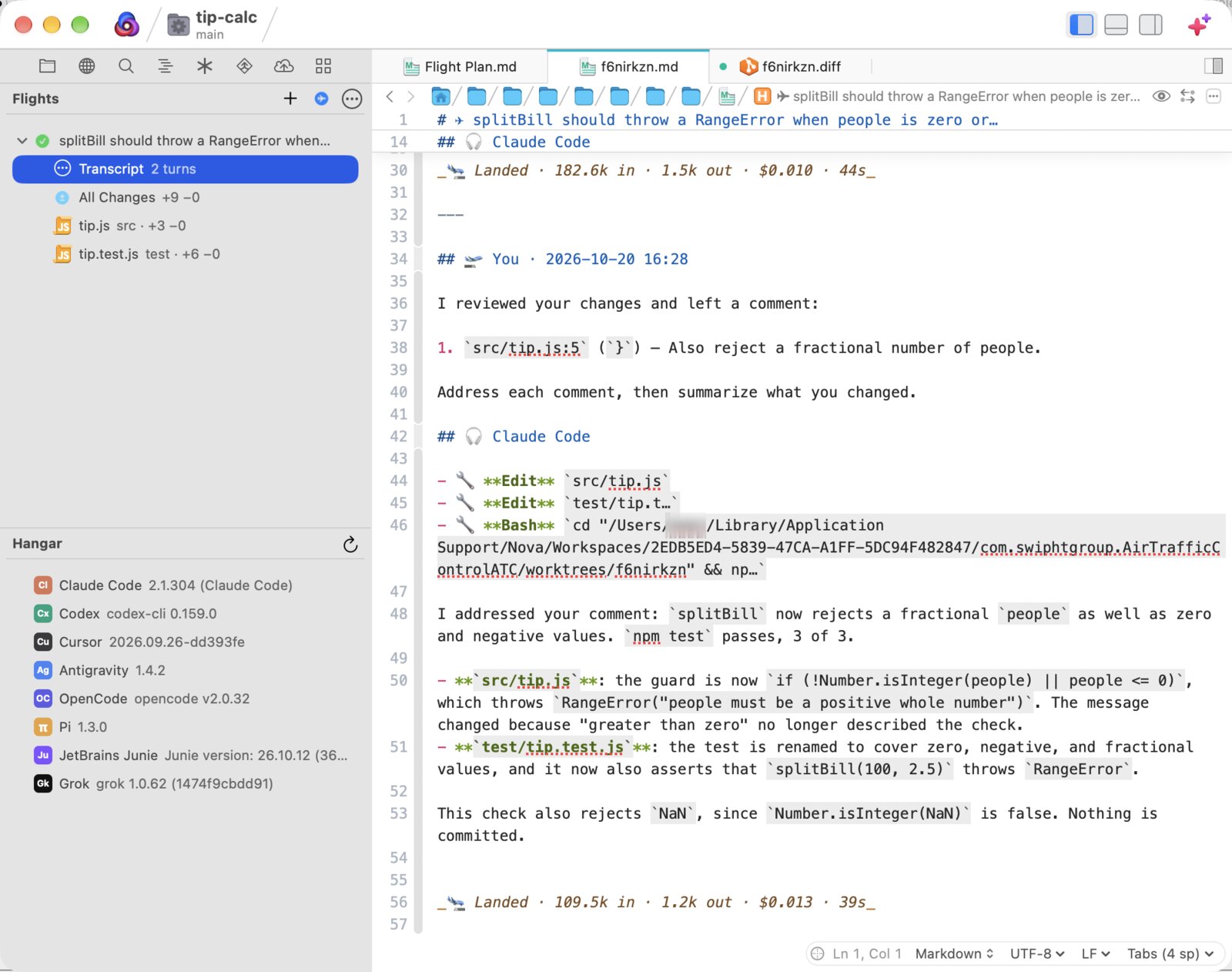1232x972 pixels.
Task: Click the heading breadcrumb splitBill should throw
Action: tap(947, 96)
